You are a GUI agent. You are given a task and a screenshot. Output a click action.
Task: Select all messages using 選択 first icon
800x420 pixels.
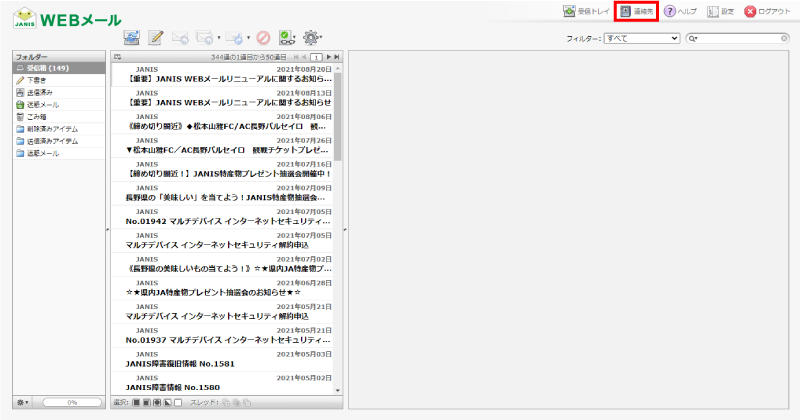pyautogui.click(x=136, y=403)
